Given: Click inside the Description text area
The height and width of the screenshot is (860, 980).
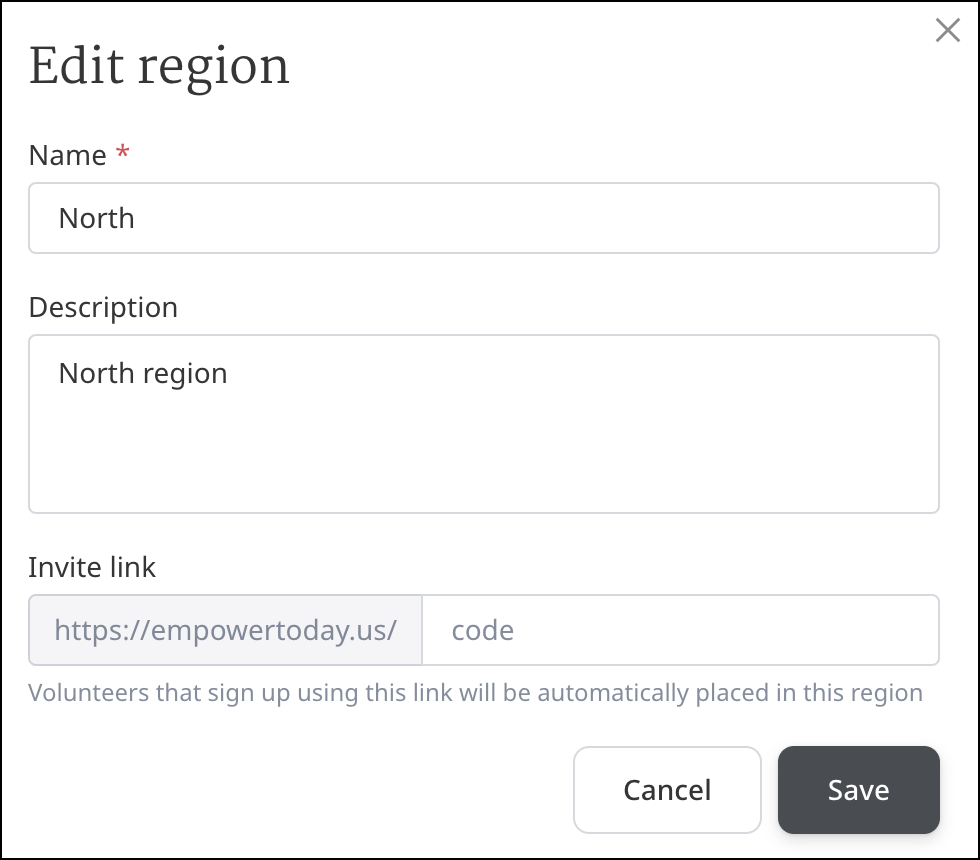Looking at the screenshot, I should pos(484,424).
